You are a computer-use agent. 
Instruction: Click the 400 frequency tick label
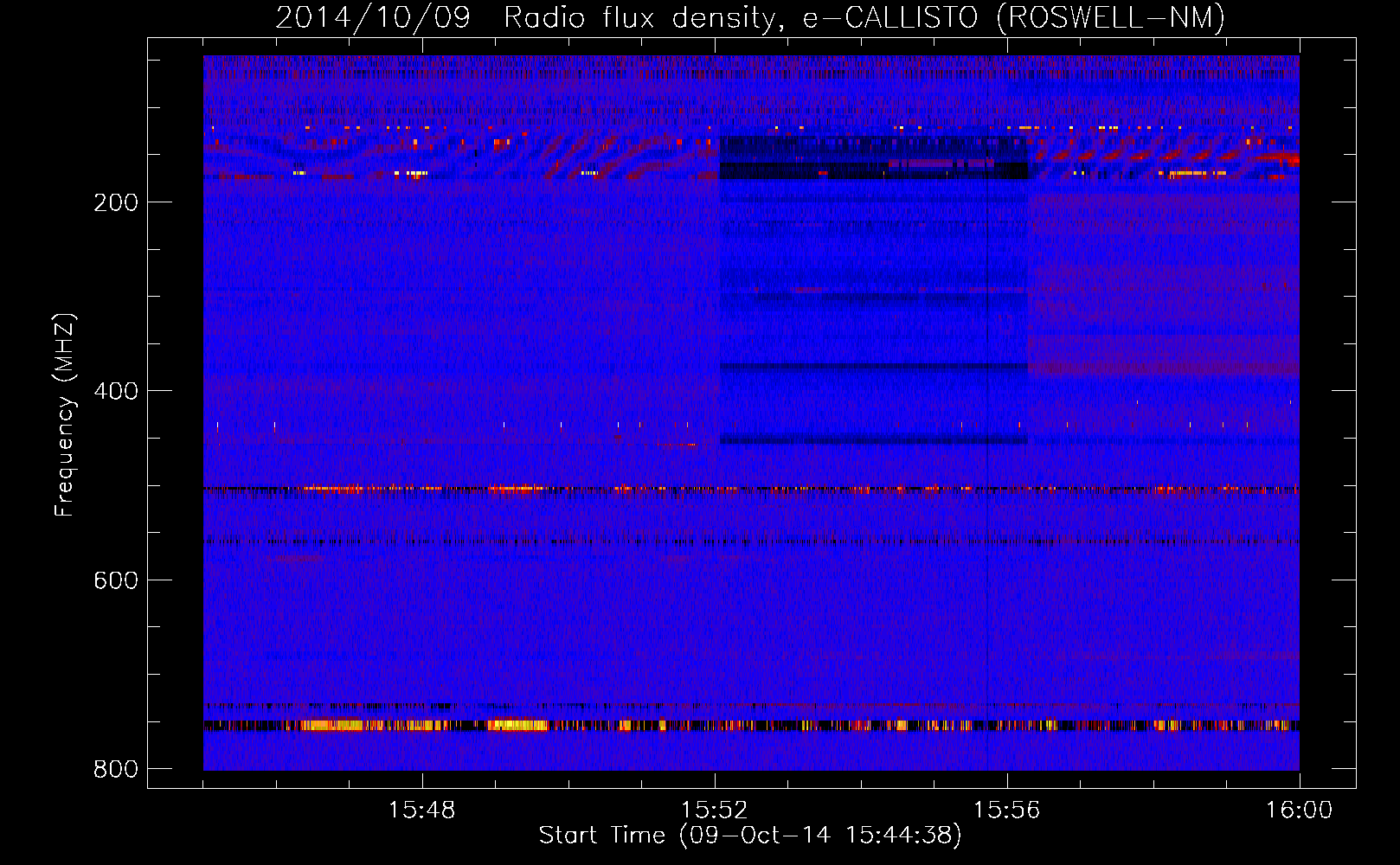click(x=116, y=391)
